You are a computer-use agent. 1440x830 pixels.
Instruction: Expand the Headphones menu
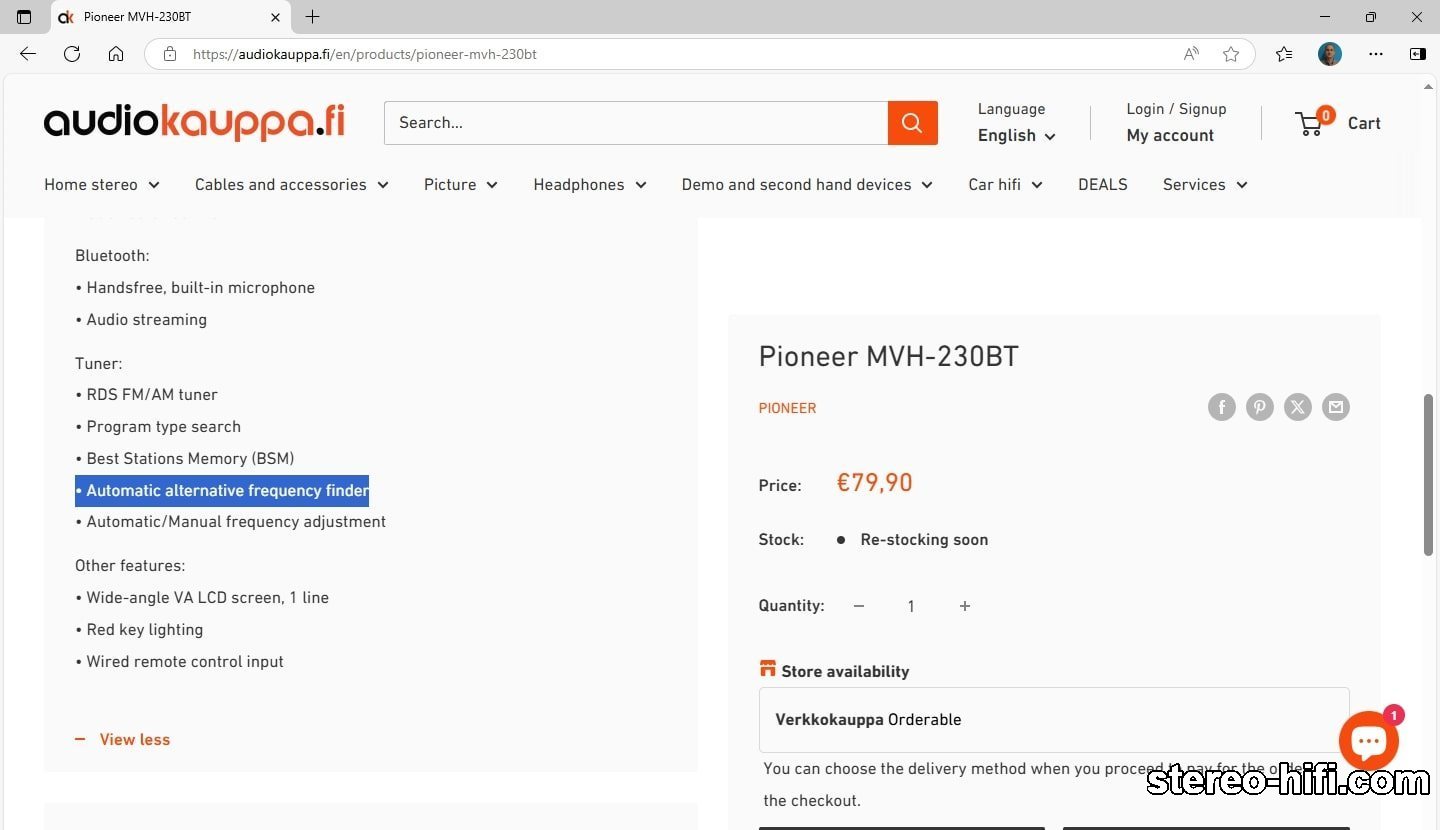click(590, 185)
